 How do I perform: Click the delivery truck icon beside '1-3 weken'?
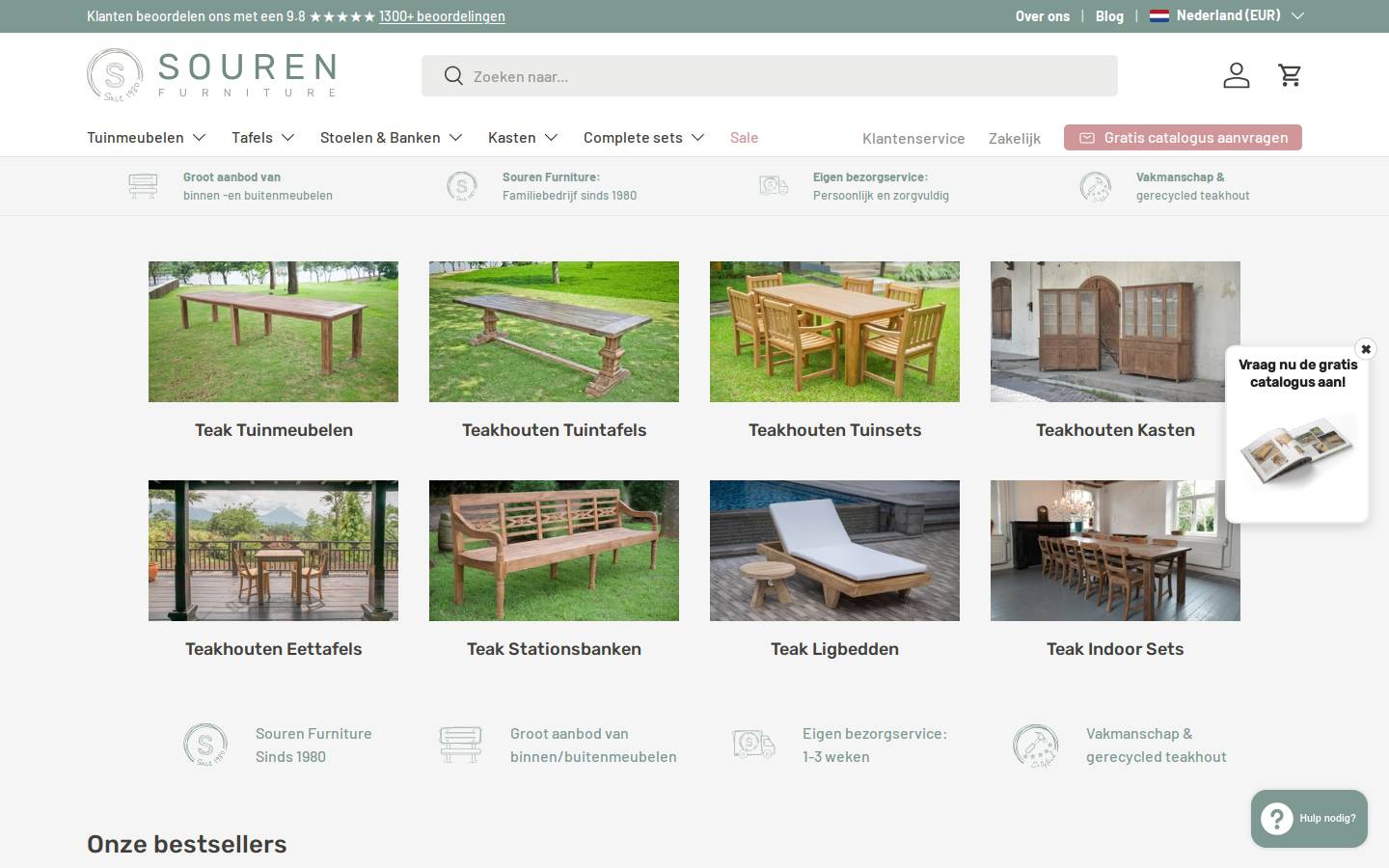[753, 745]
